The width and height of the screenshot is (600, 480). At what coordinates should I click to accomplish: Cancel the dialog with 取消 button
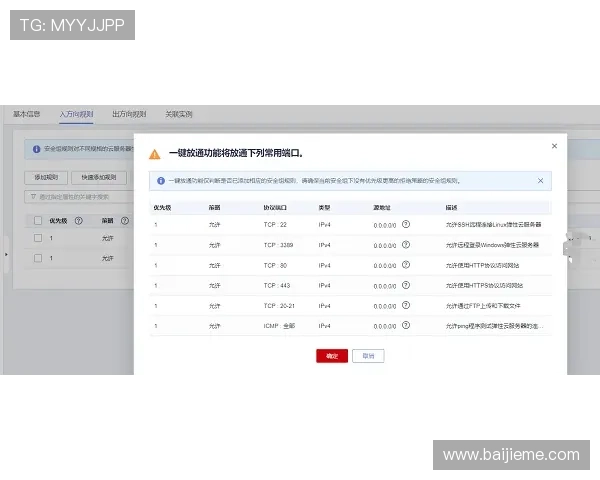coord(368,356)
